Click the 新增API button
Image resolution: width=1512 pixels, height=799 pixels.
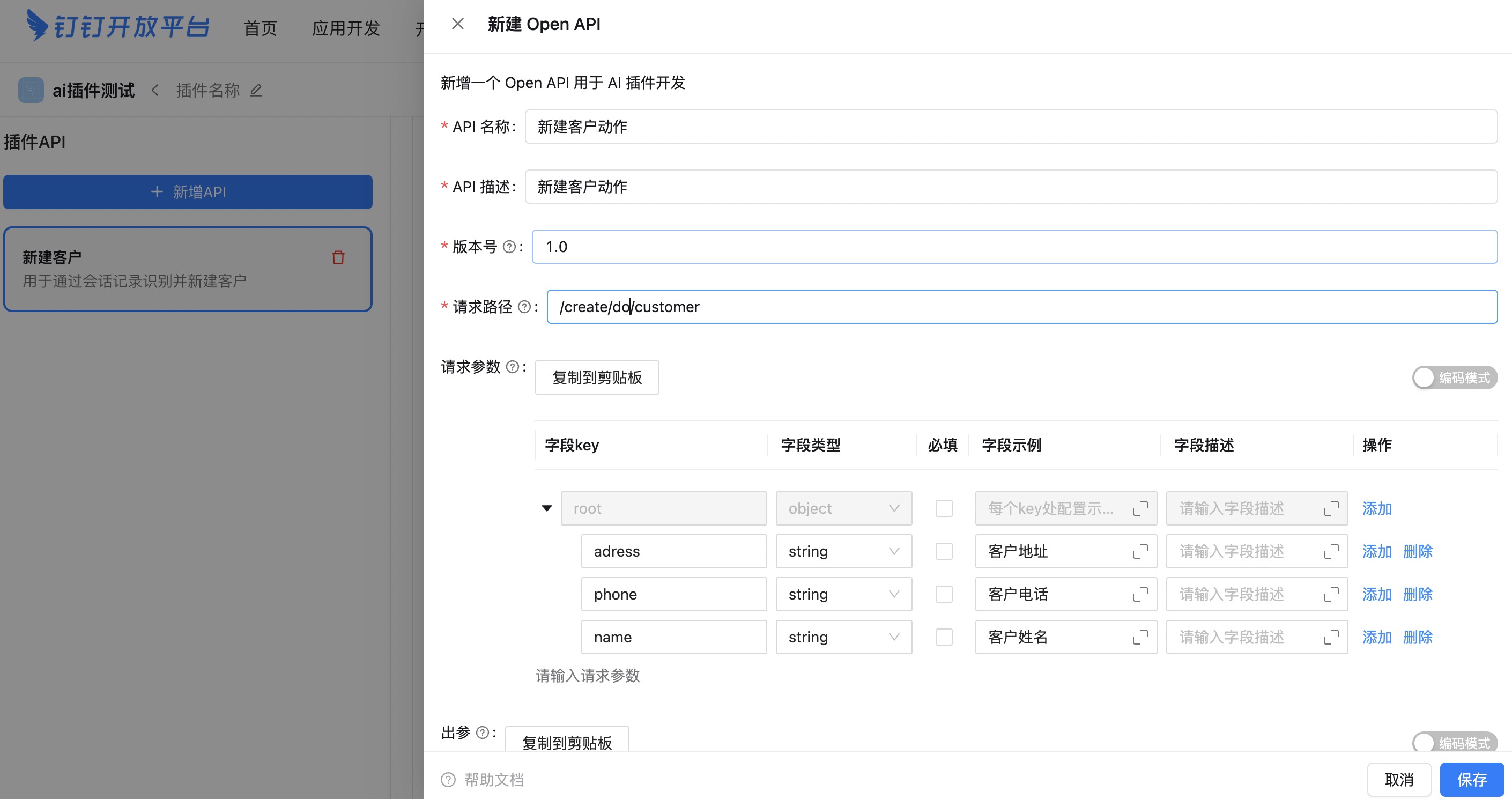[188, 192]
